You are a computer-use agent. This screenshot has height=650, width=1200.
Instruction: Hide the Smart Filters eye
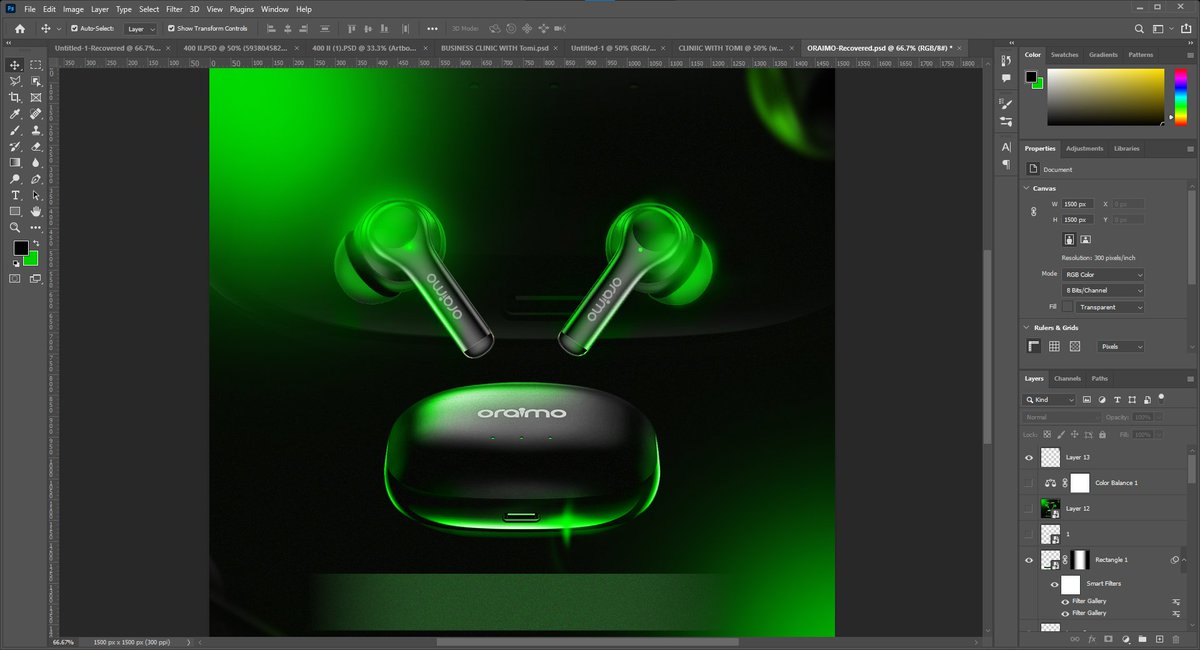pos(1054,584)
